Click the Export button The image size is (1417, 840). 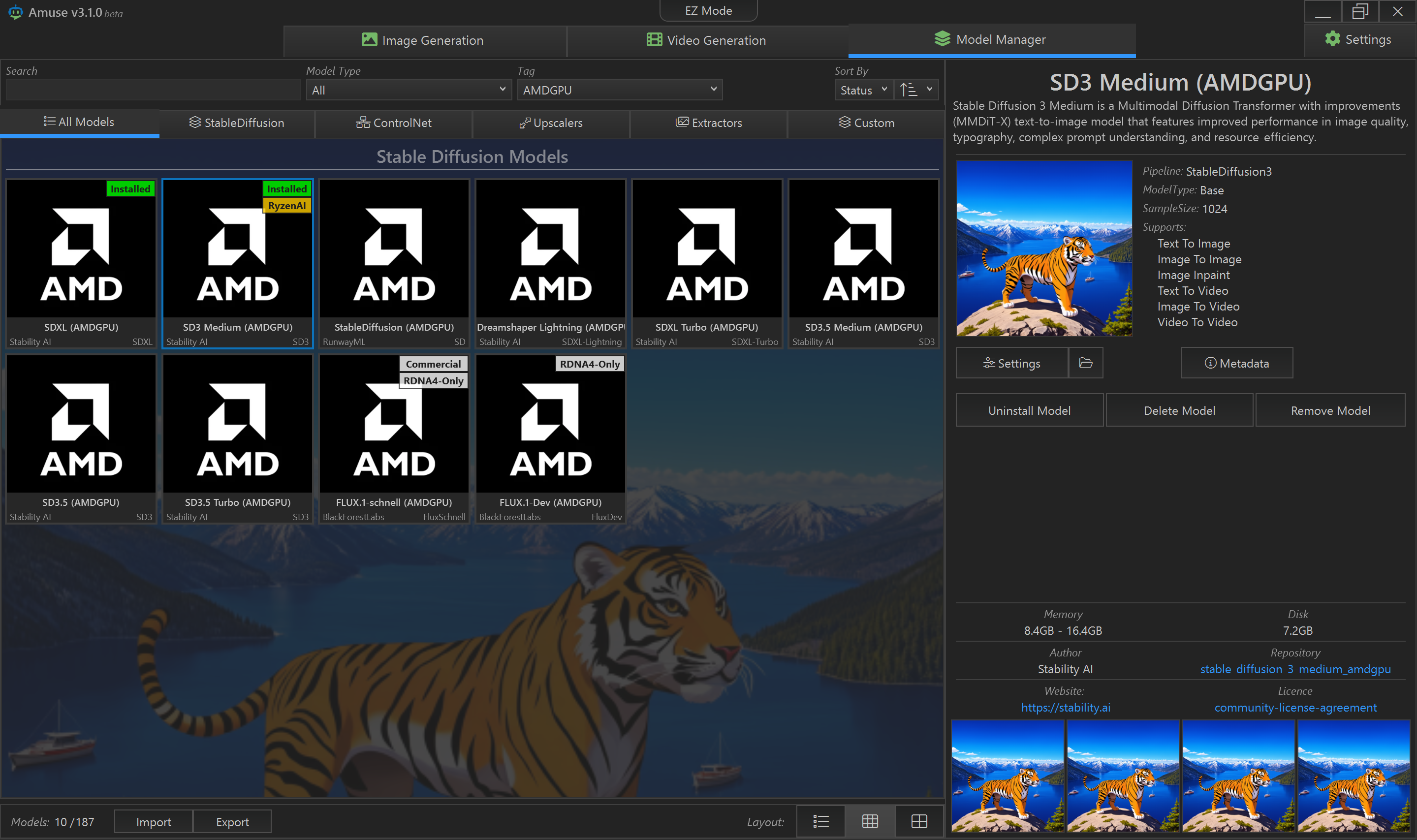click(232, 822)
